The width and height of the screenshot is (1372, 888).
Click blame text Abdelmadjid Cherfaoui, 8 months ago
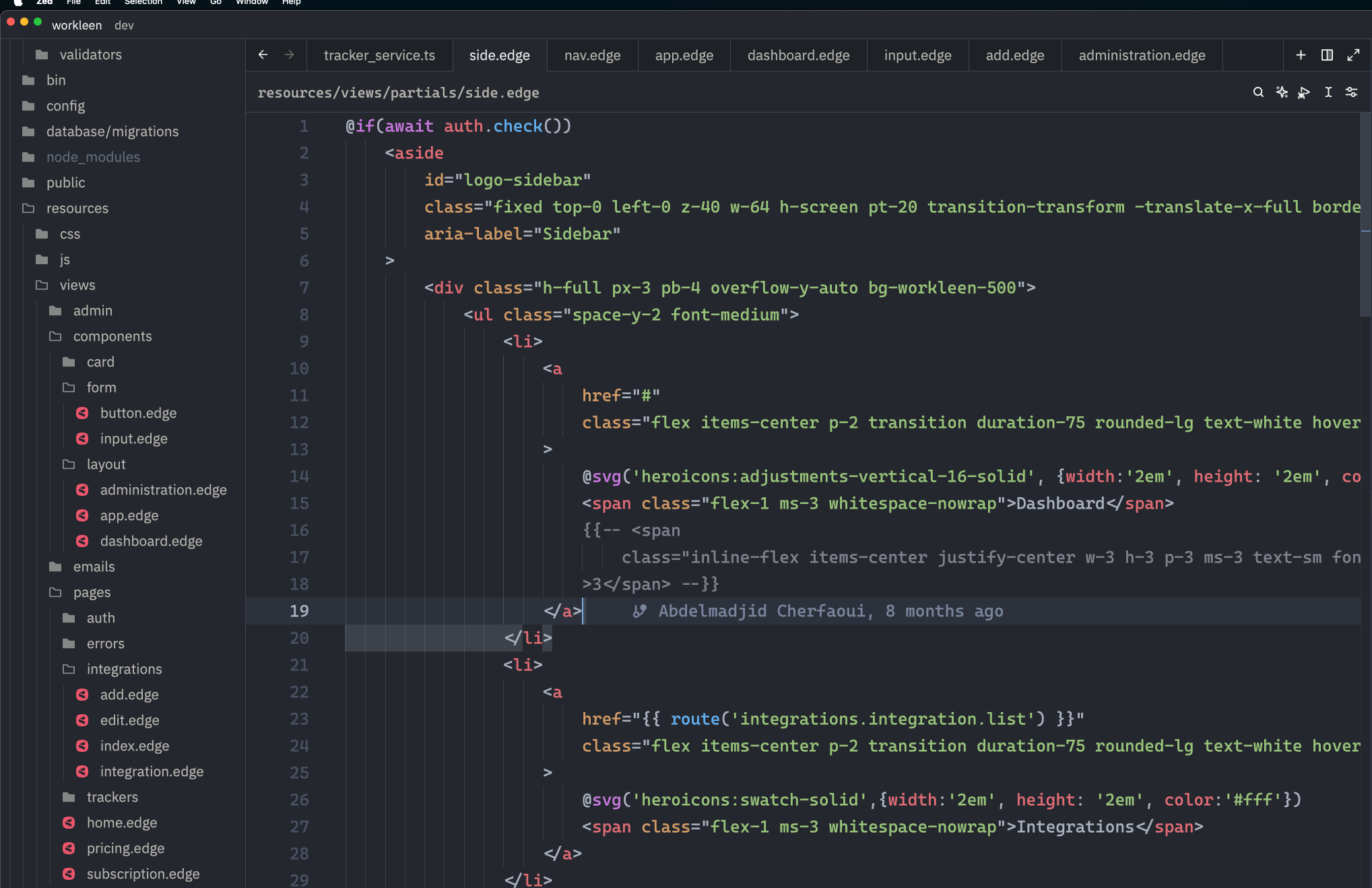(x=830, y=611)
